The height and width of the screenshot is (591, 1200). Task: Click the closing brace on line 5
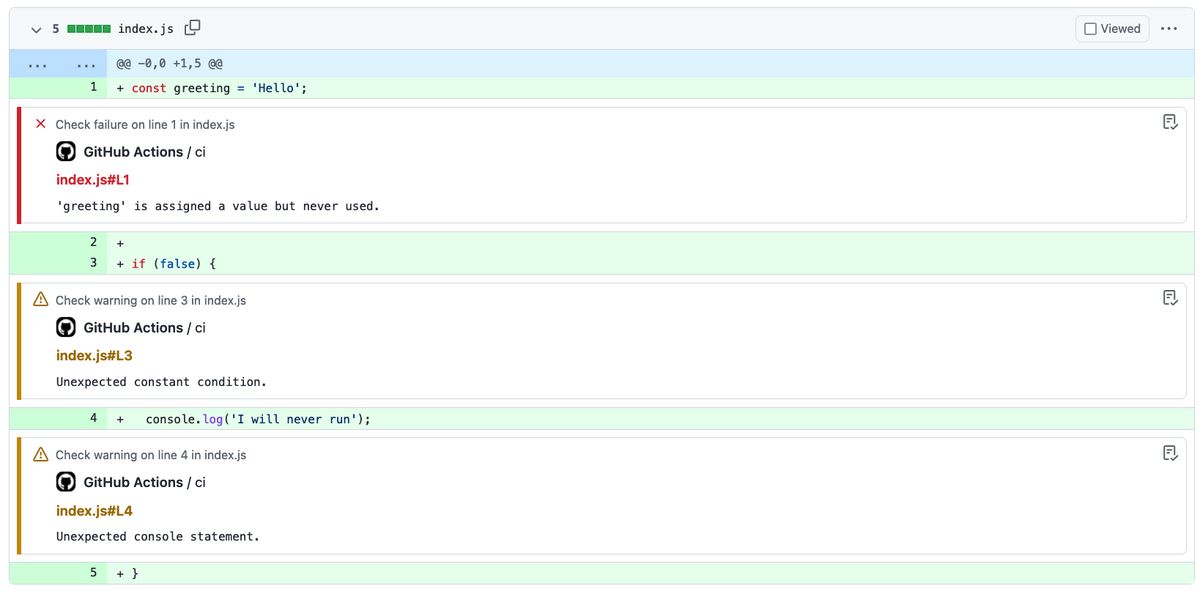pyautogui.click(x=135, y=574)
